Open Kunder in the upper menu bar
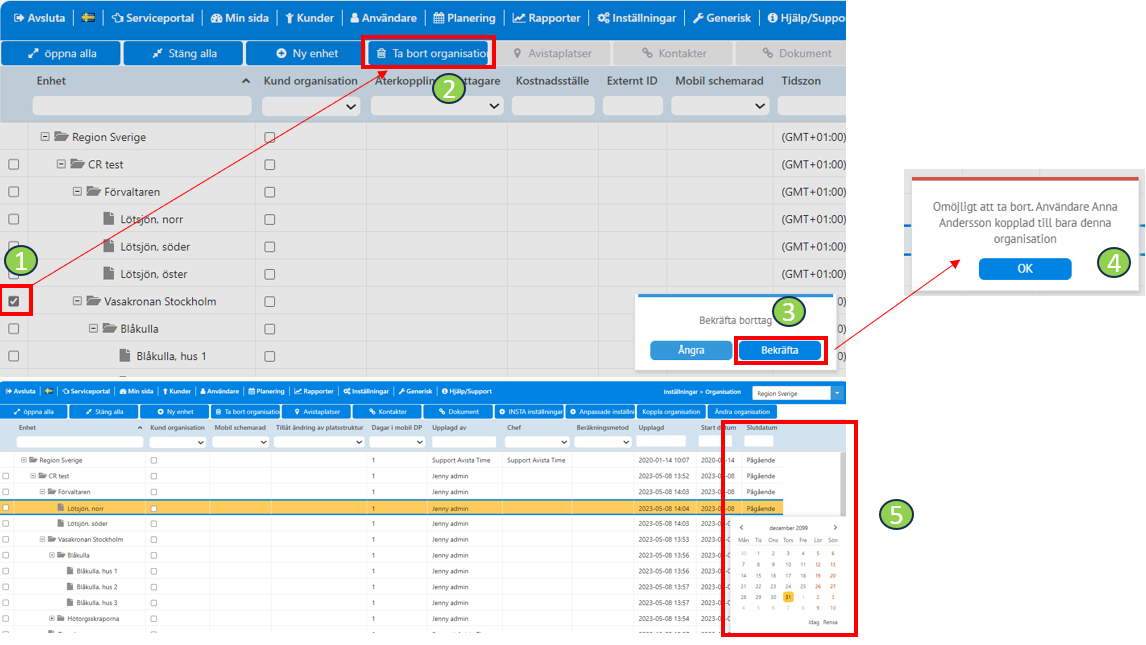Screen dimensions: 1146x645 tap(309, 18)
